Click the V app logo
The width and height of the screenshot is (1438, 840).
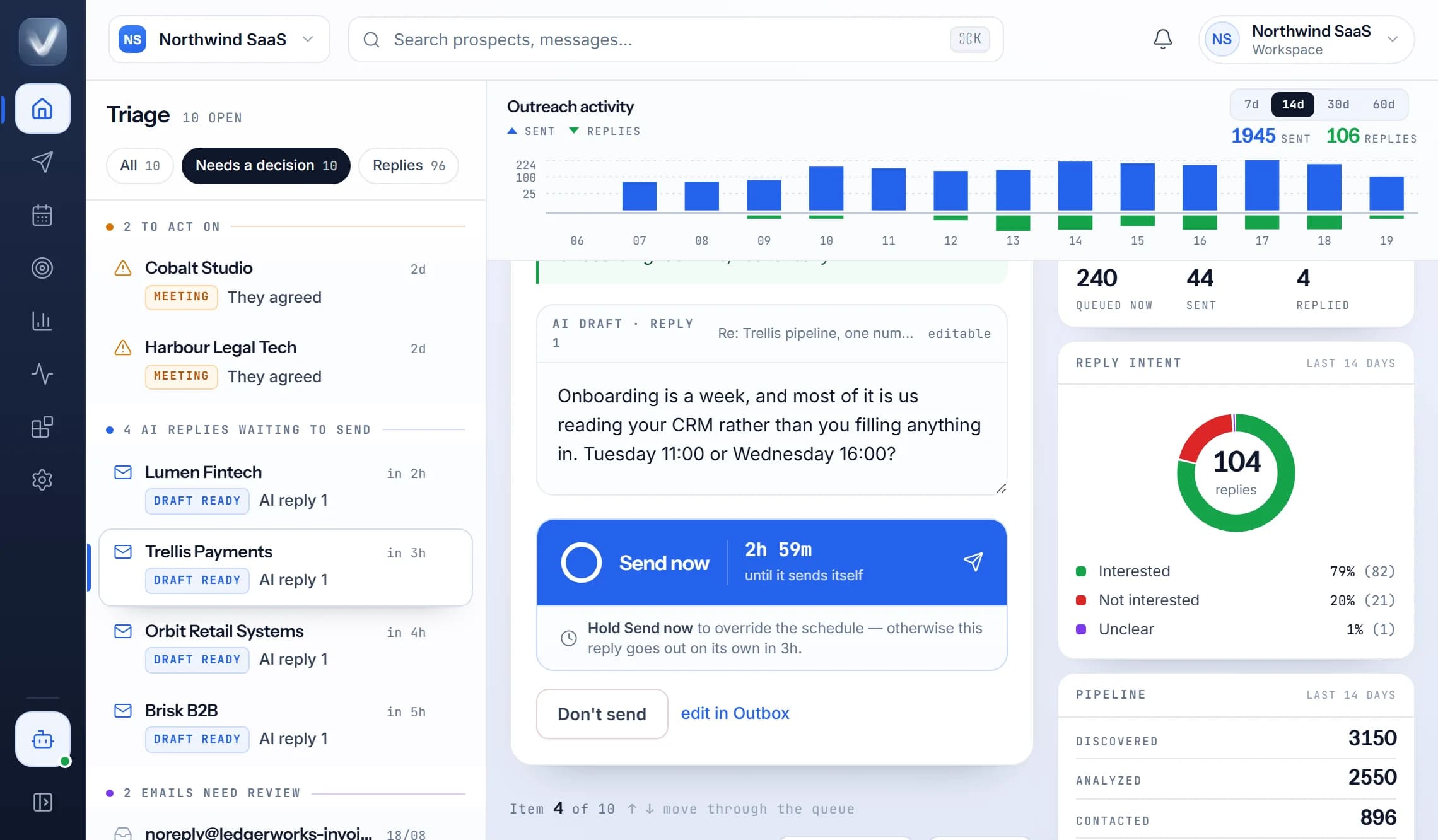tap(42, 41)
